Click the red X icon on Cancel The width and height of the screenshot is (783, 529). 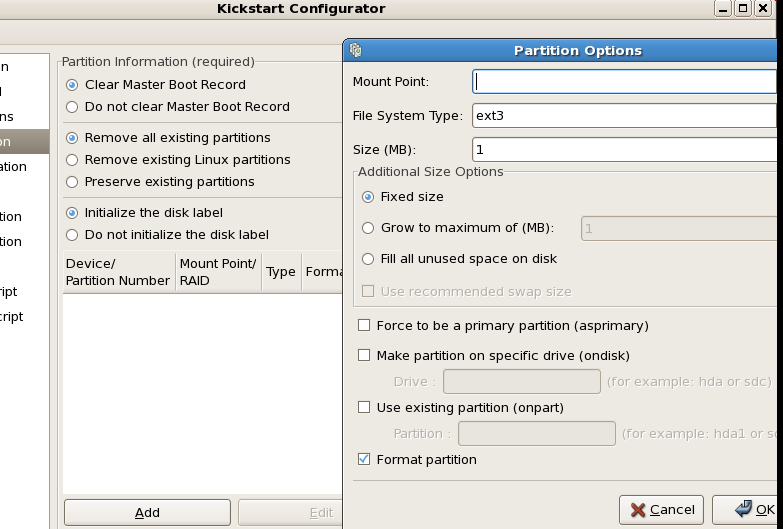(637, 510)
